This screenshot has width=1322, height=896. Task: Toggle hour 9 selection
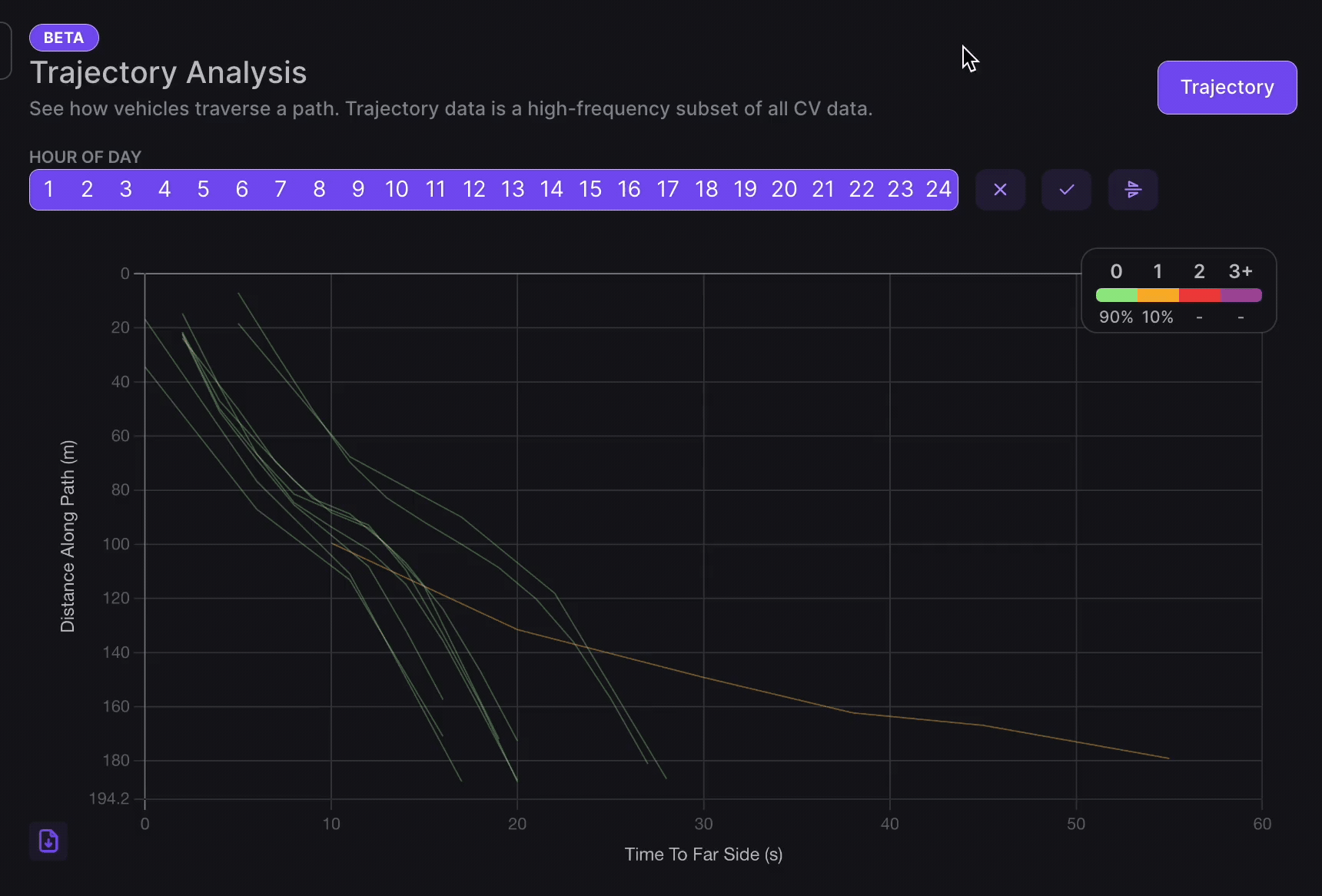click(x=357, y=189)
